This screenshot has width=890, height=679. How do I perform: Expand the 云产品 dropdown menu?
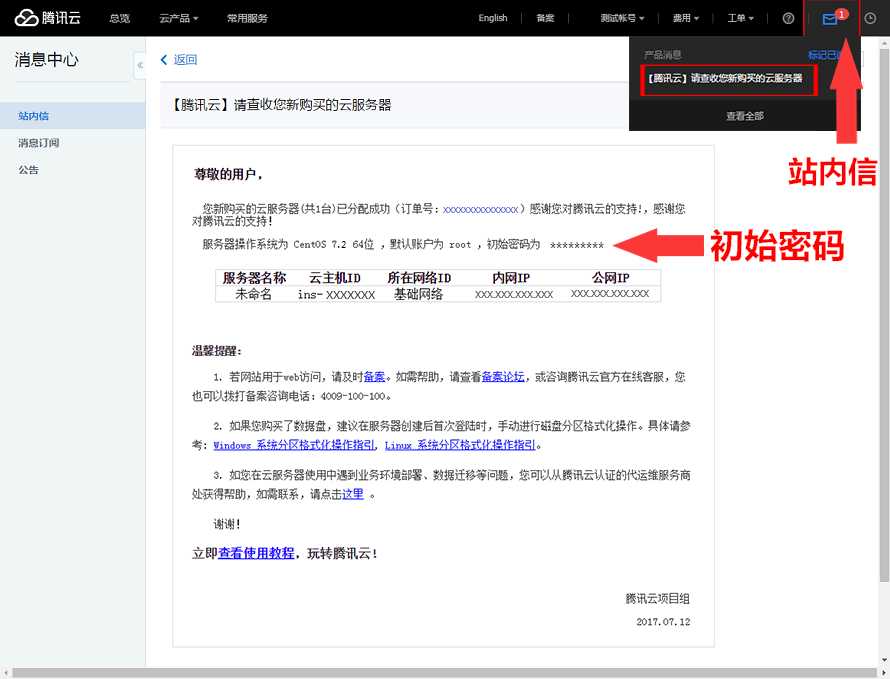point(178,18)
